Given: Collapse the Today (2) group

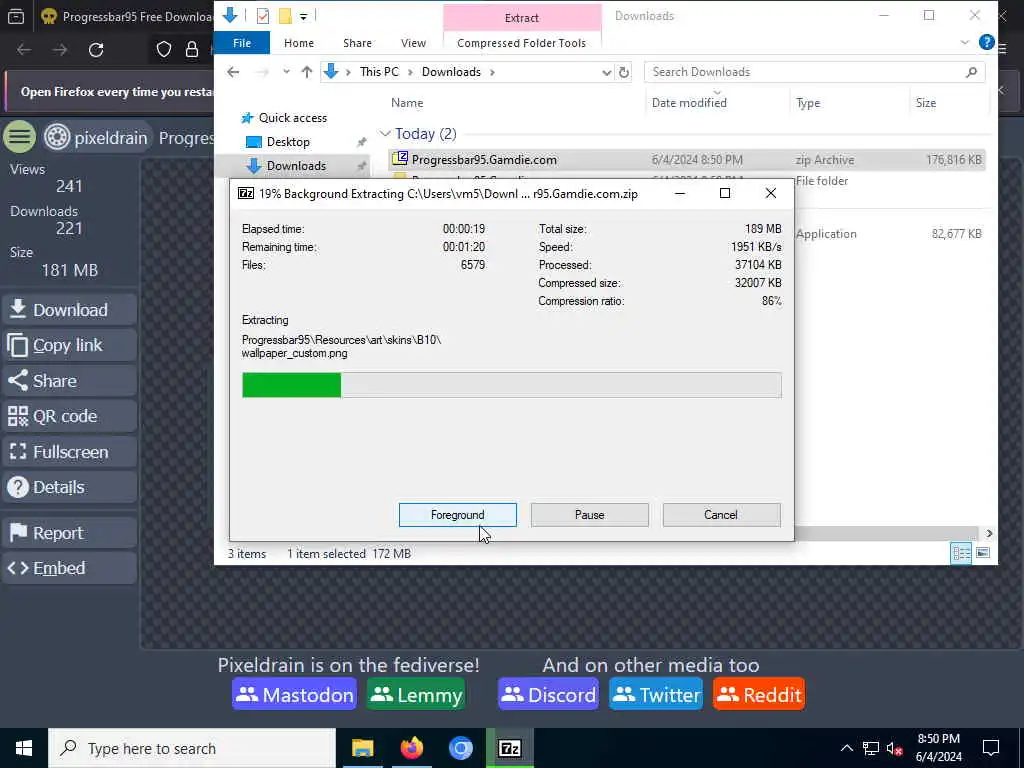Looking at the screenshot, I should pyautogui.click(x=385, y=134).
